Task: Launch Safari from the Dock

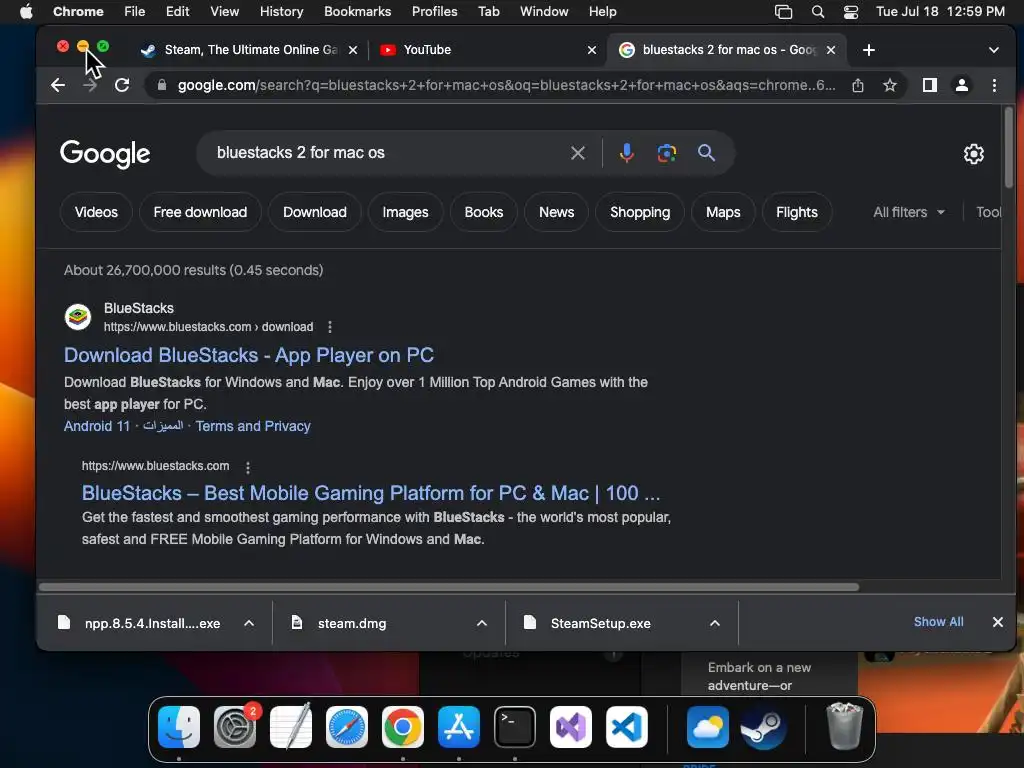Action: 347,727
